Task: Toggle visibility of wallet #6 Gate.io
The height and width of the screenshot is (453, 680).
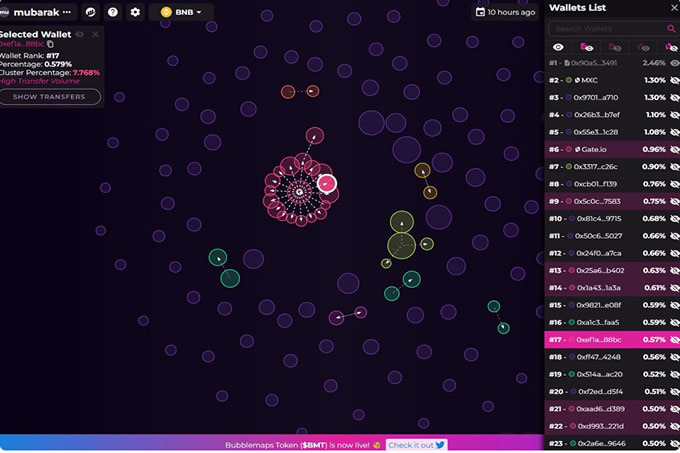Action: click(673, 149)
